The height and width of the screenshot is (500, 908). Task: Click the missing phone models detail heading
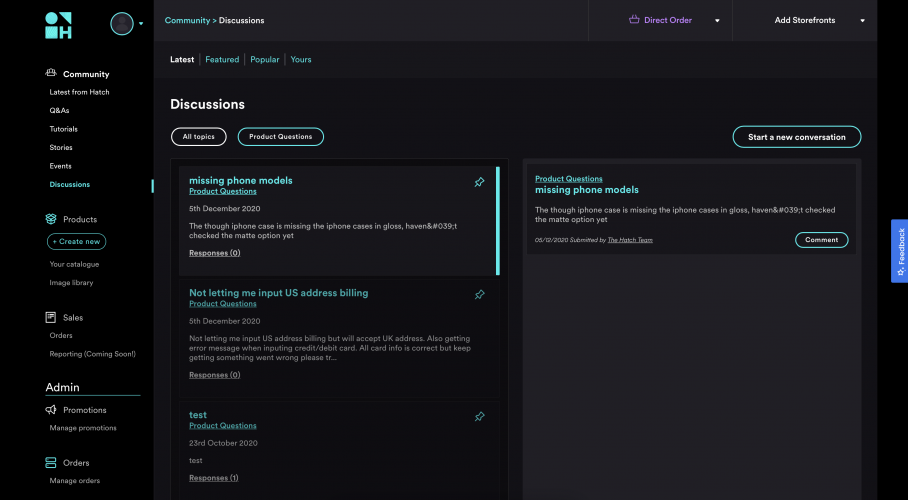tap(587, 189)
